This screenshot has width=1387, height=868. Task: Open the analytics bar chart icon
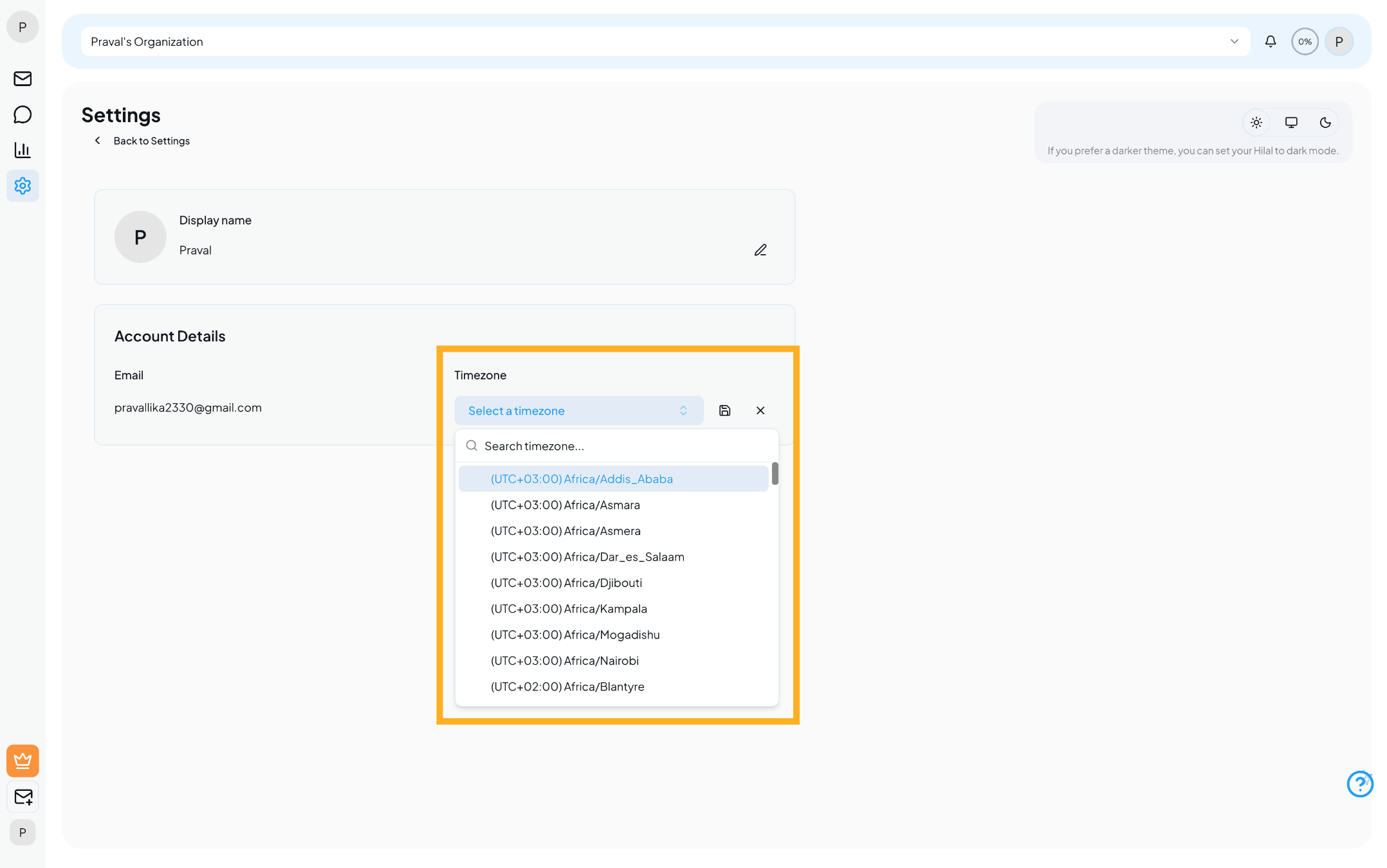[x=23, y=150]
